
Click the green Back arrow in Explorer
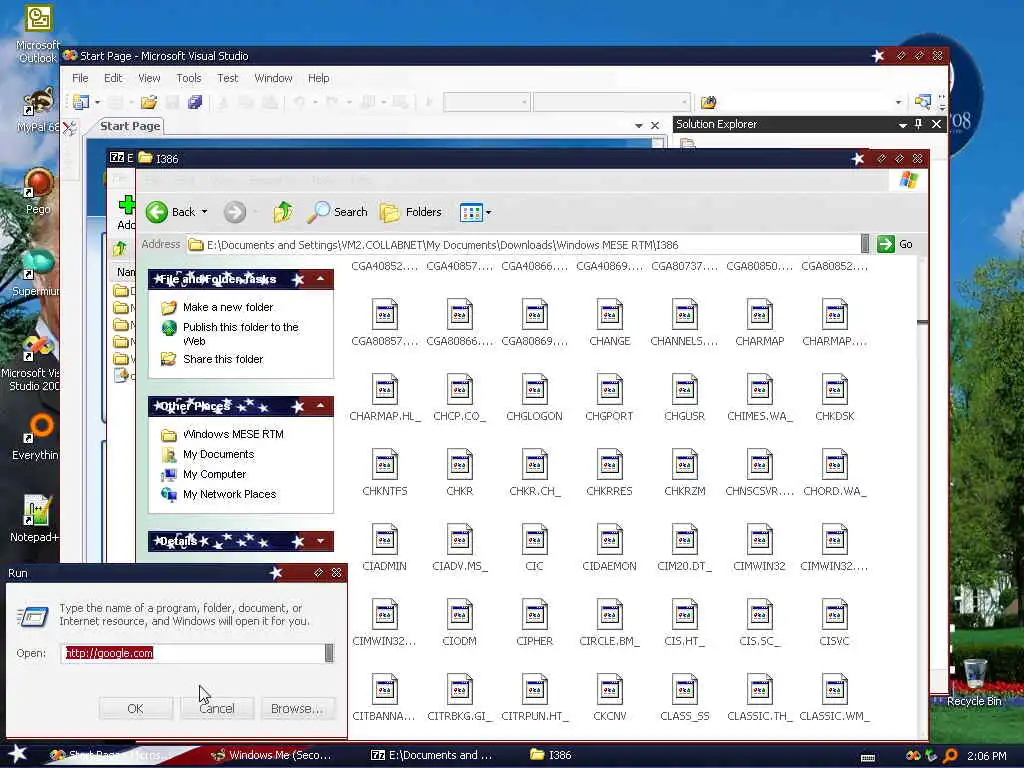(x=157, y=212)
